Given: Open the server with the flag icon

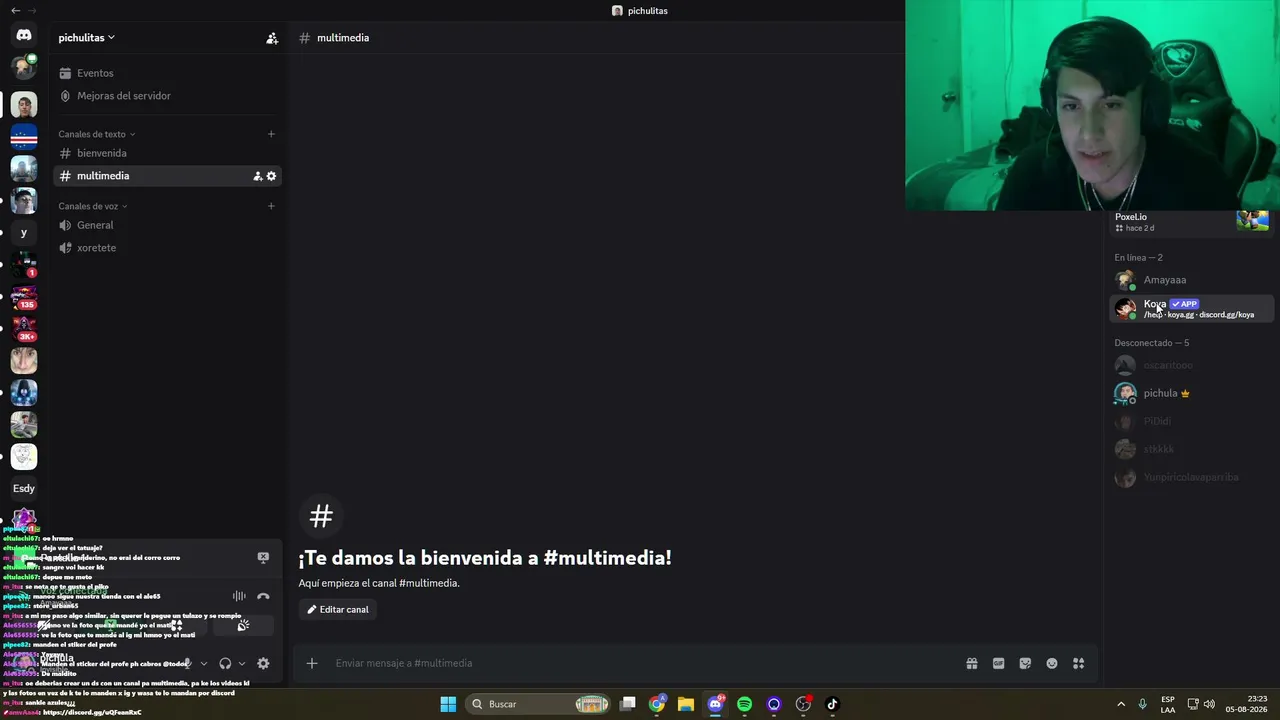Looking at the screenshot, I should (24, 136).
